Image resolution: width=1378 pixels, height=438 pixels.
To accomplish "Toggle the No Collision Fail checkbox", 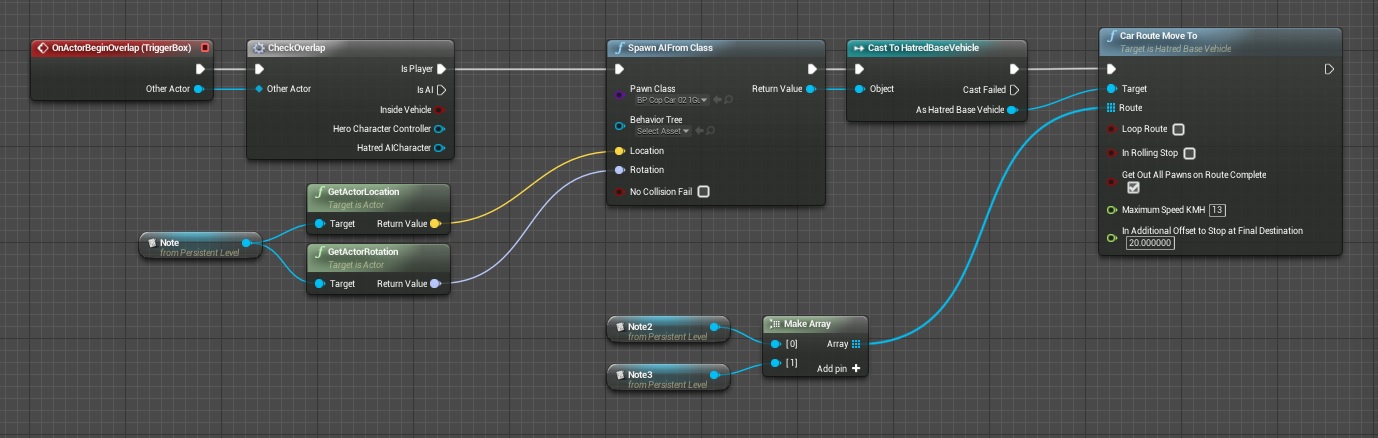I will pyautogui.click(x=704, y=192).
